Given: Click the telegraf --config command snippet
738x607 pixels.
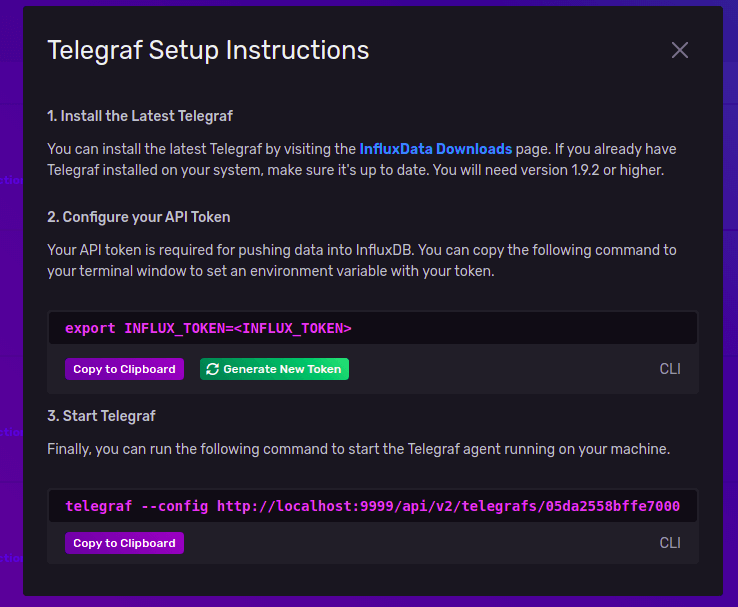Looking at the screenshot, I should (x=373, y=506).
